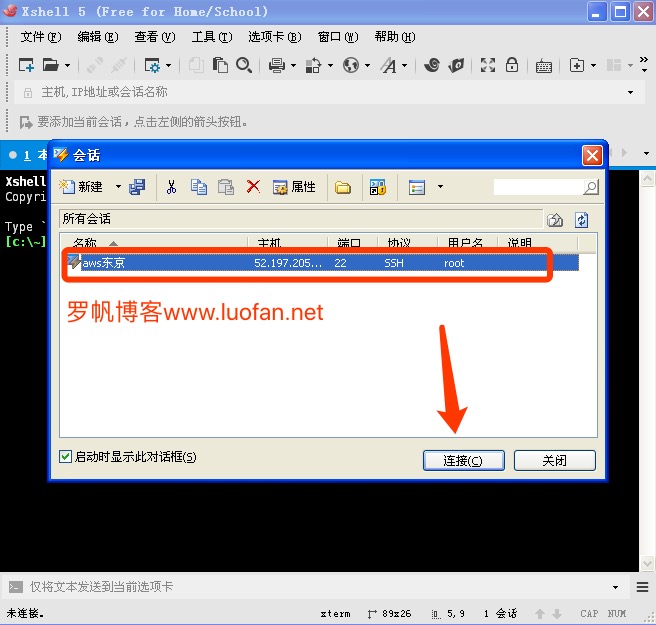Click the Paste icon in Sessions dialog

(x=226, y=187)
